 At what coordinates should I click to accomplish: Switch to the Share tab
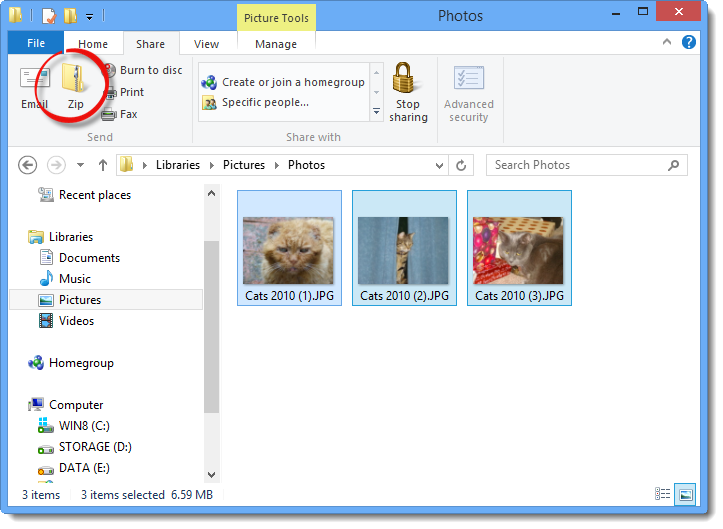click(150, 44)
